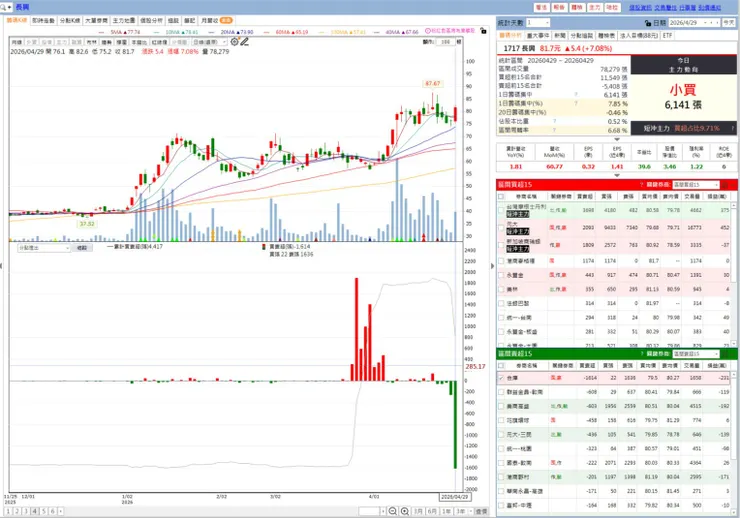The width and height of the screenshot is (740, 518).
Task: Click the red 主力 button at top
Action: click(595, 8)
